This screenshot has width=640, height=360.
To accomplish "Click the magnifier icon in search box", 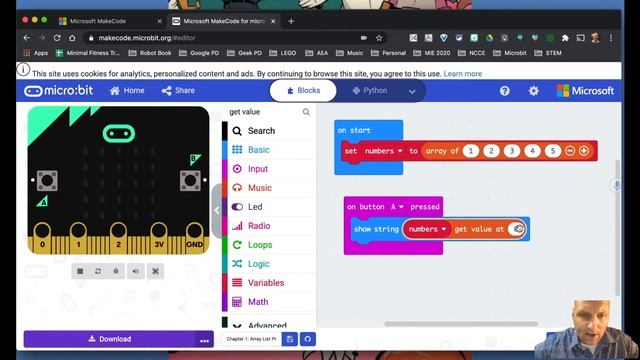I will tap(306, 112).
